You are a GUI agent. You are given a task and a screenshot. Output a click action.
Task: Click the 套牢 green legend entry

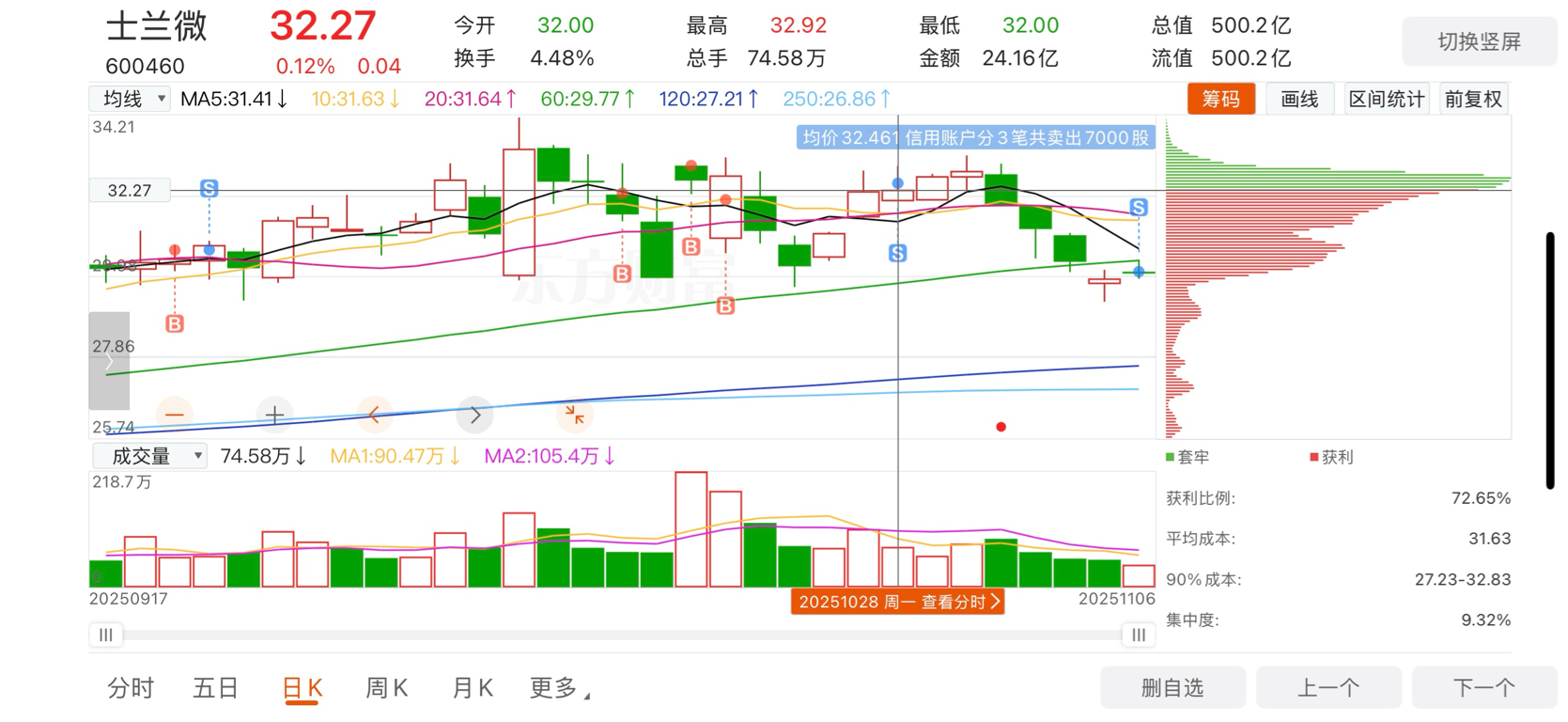coord(1188,457)
